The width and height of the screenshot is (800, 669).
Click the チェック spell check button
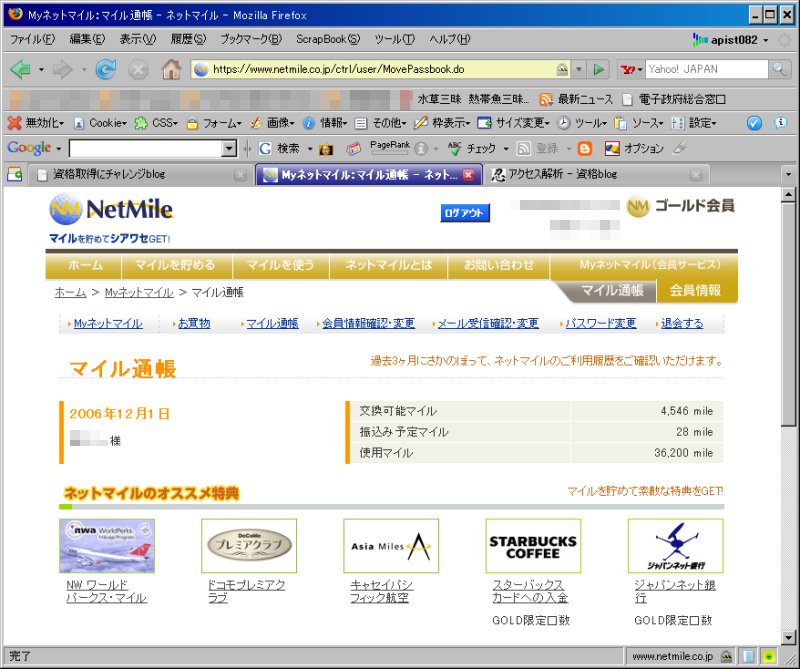click(x=472, y=148)
